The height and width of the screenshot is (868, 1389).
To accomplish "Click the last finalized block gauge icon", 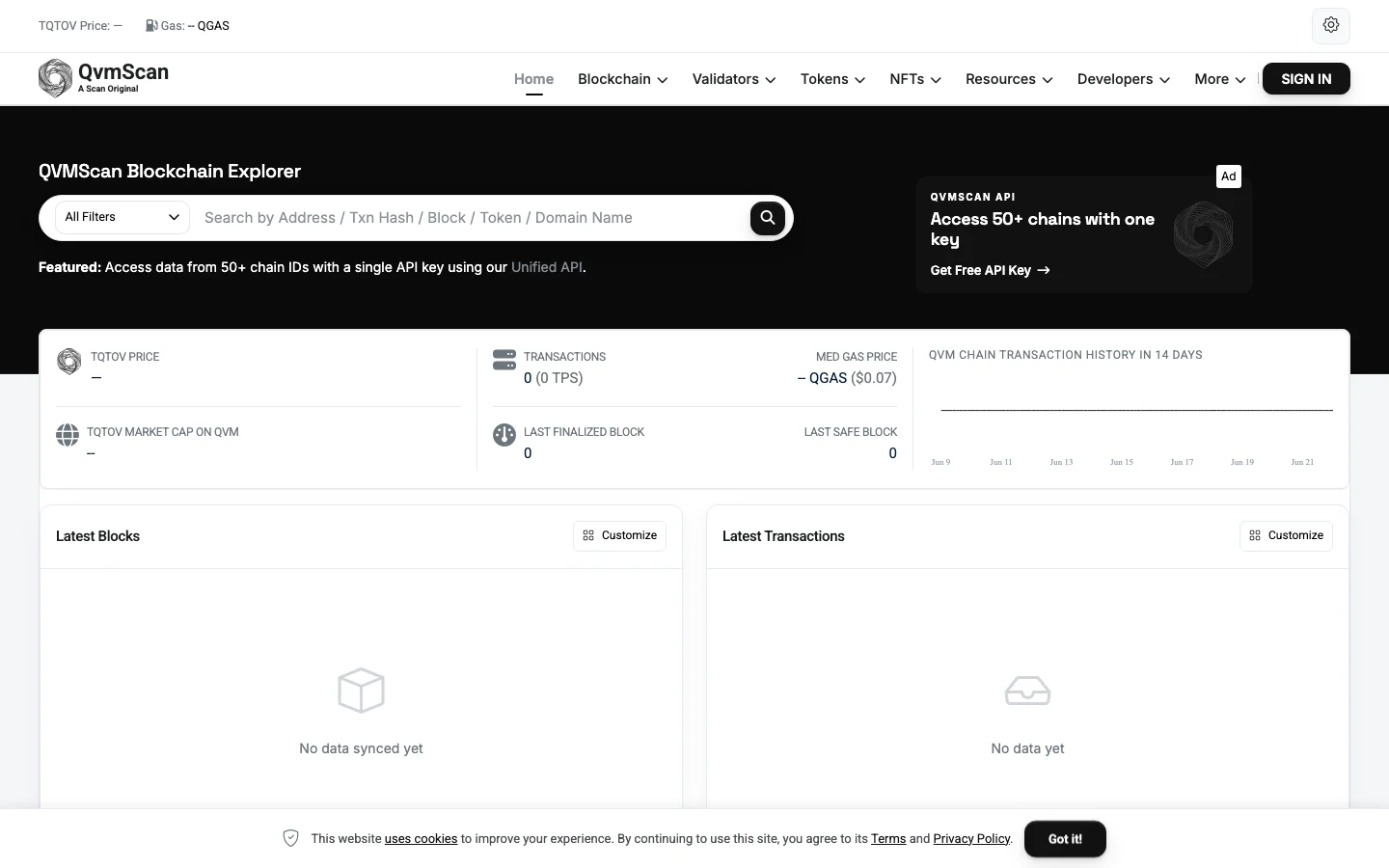I will (504, 435).
